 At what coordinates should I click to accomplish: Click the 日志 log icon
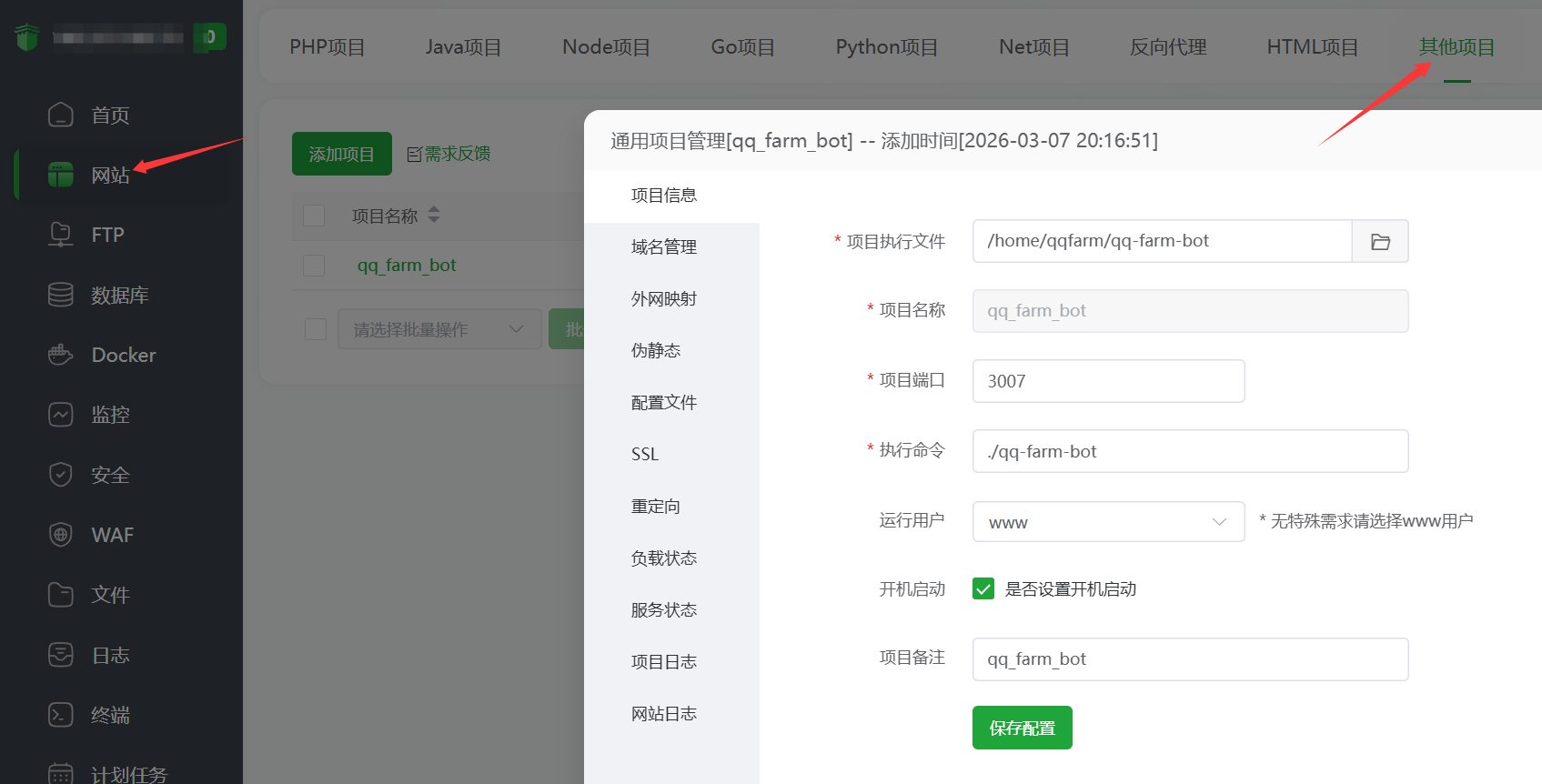[x=60, y=655]
